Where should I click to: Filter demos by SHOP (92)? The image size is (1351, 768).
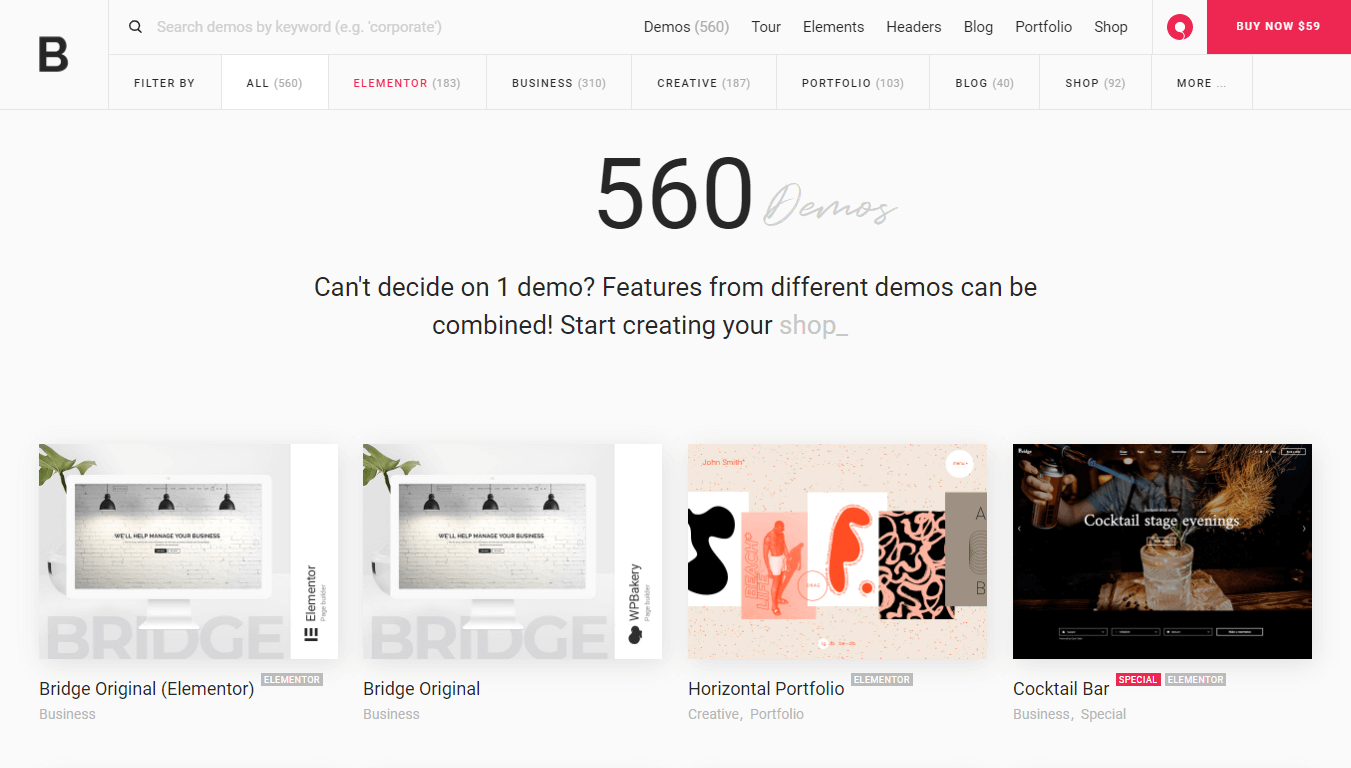[x=1095, y=83]
